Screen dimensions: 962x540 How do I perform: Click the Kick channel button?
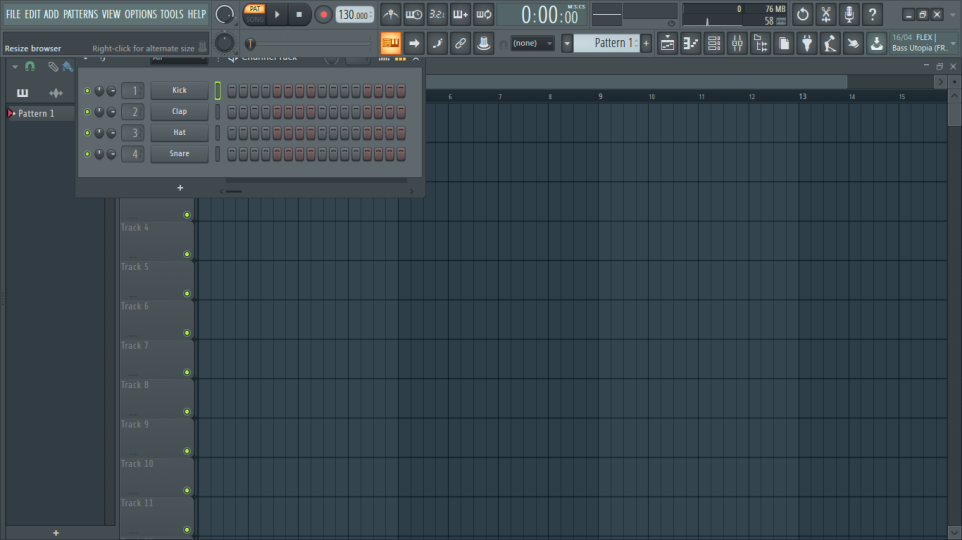click(x=179, y=90)
